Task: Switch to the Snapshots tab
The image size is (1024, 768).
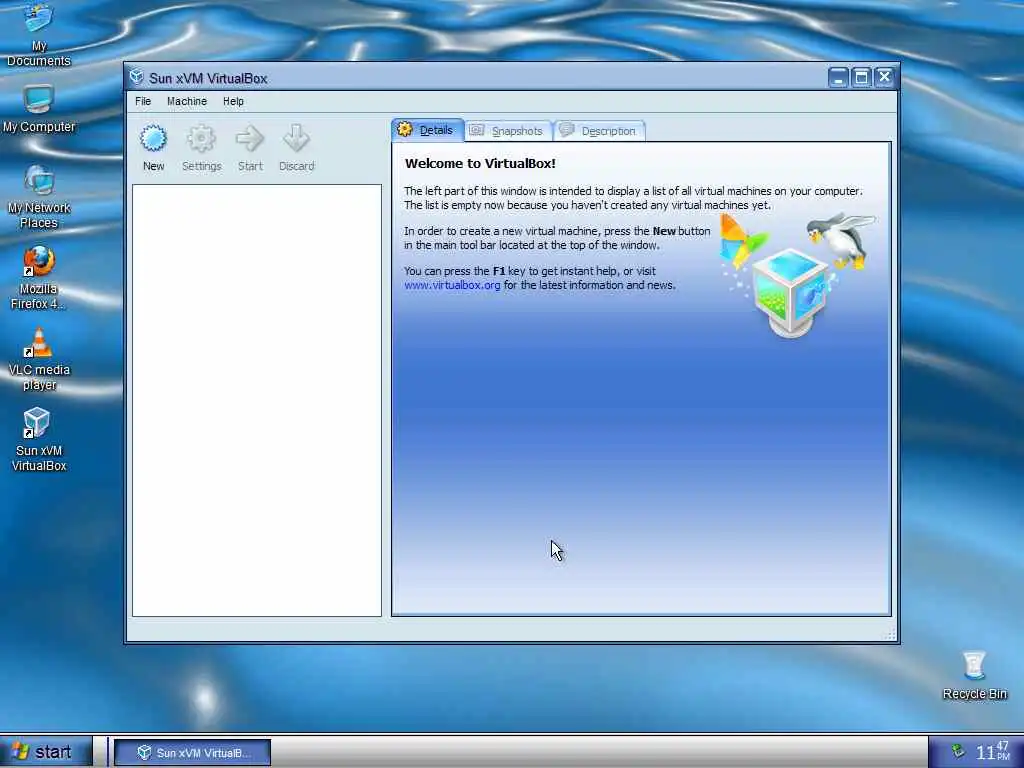Action: coord(509,131)
